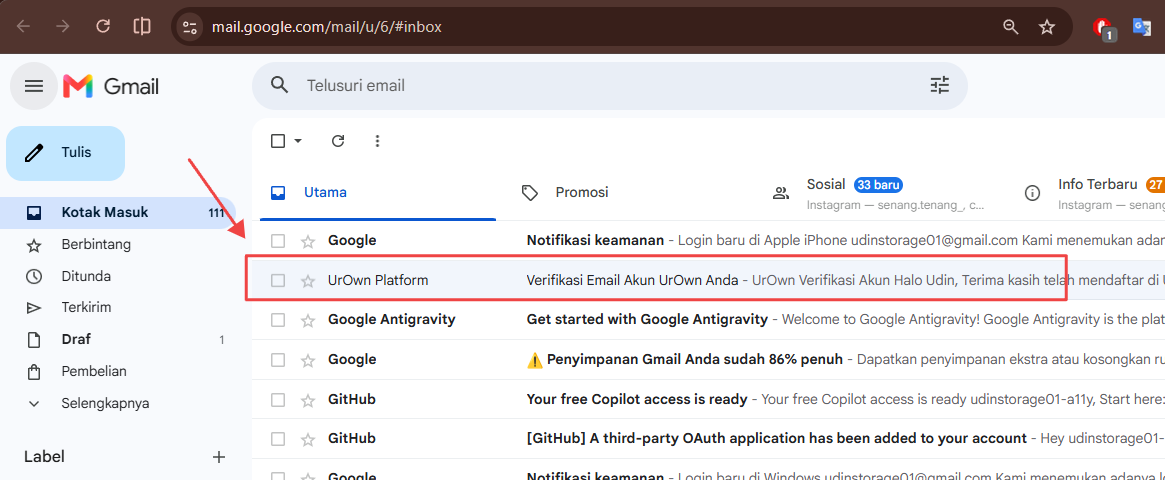Toggle Gmail main menu hamburger
Image resolution: width=1165 pixels, height=480 pixels.
33,86
